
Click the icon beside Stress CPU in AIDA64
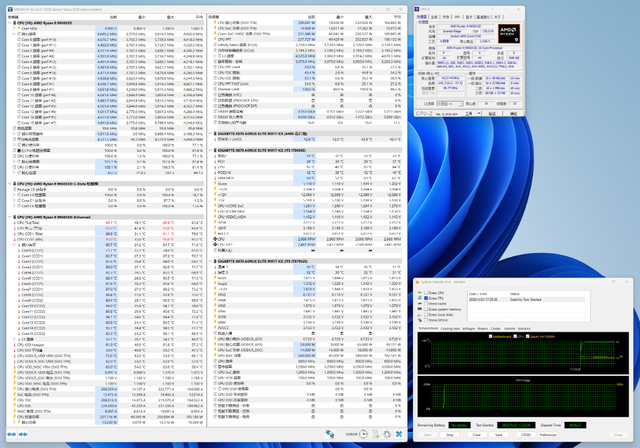point(420,293)
